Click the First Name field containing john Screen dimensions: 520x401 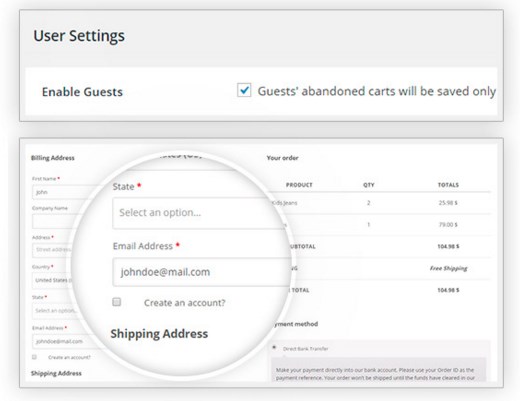62,192
